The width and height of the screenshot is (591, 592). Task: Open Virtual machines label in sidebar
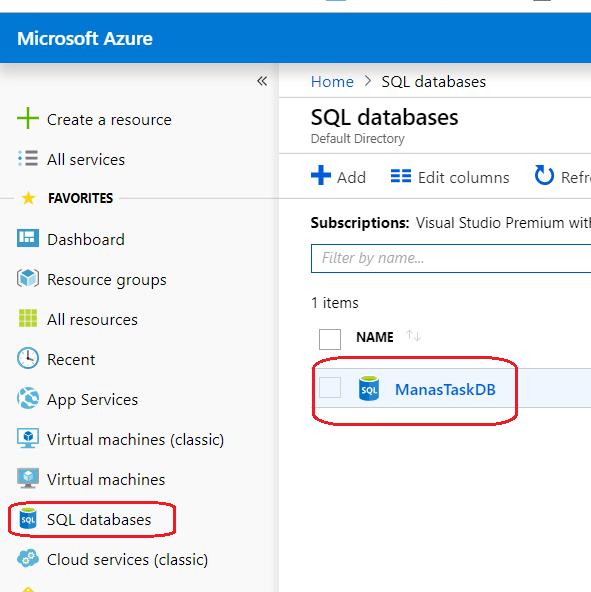(106, 480)
